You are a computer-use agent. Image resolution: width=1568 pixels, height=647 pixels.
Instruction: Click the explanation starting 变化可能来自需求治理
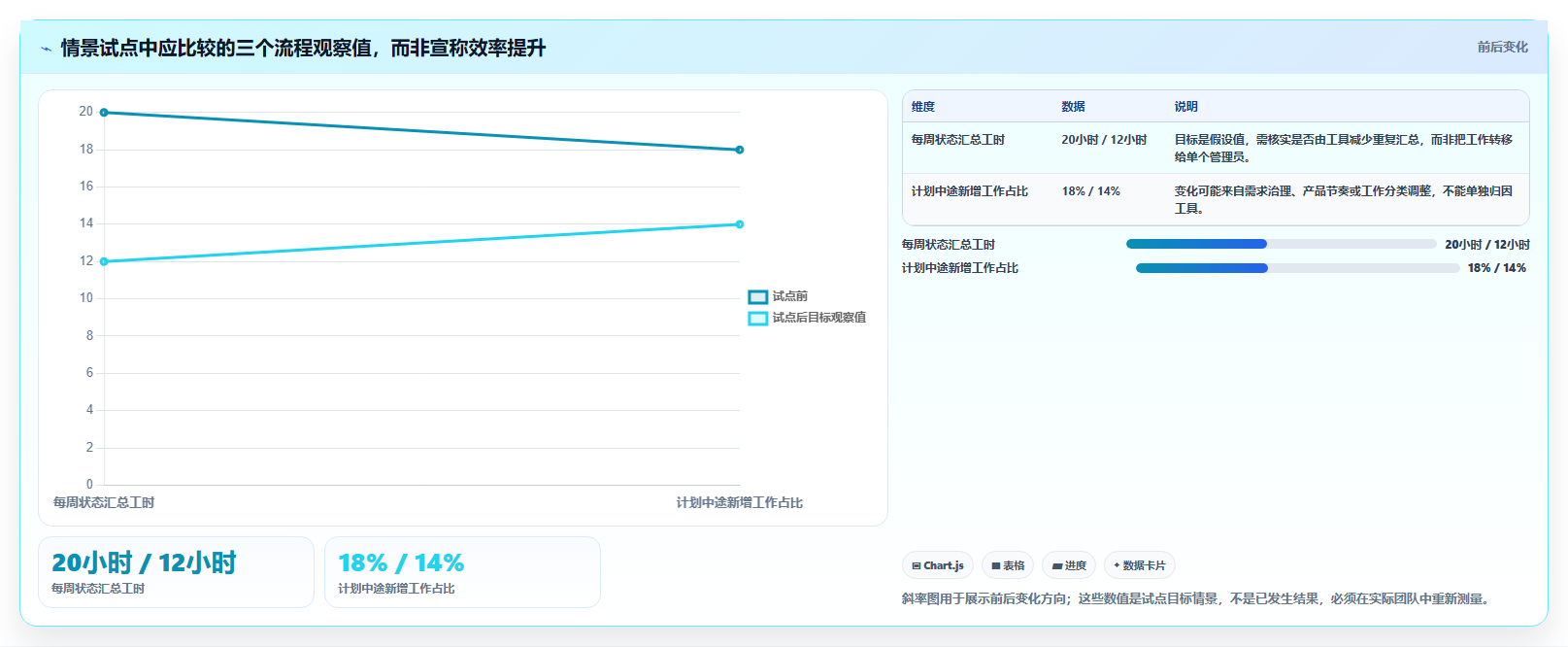coord(1344,200)
